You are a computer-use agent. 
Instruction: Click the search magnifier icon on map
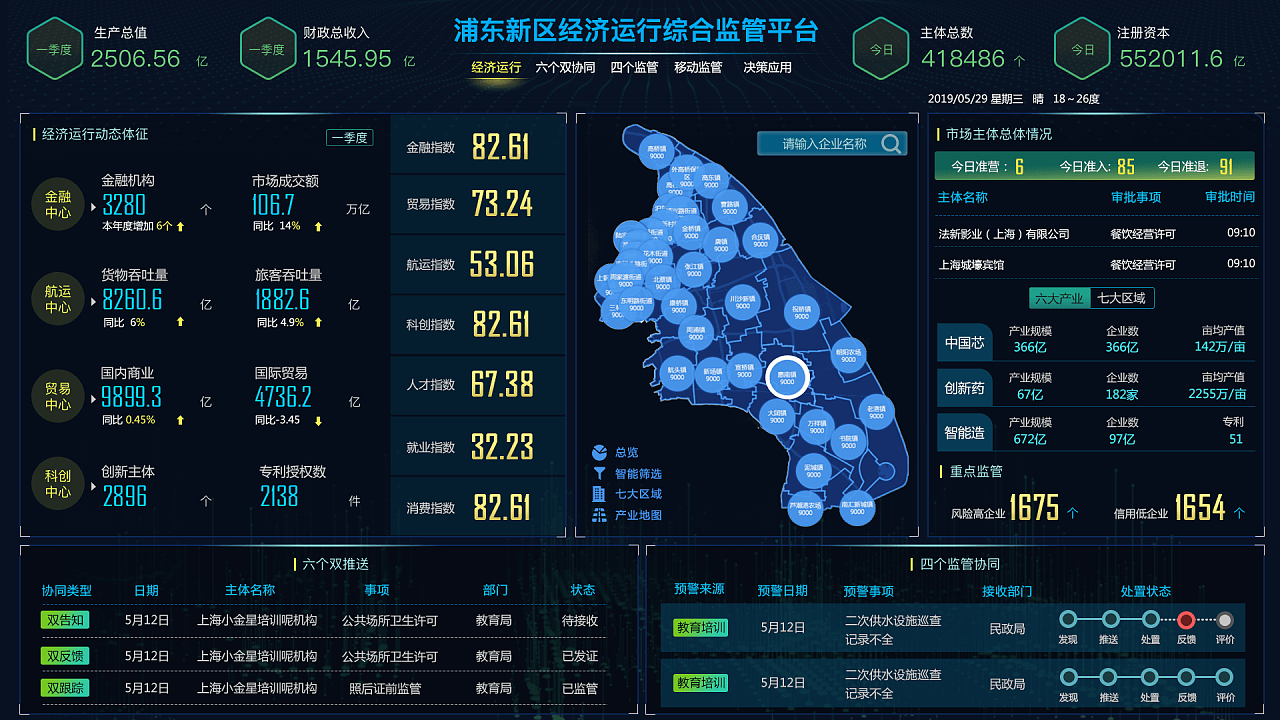[891, 144]
